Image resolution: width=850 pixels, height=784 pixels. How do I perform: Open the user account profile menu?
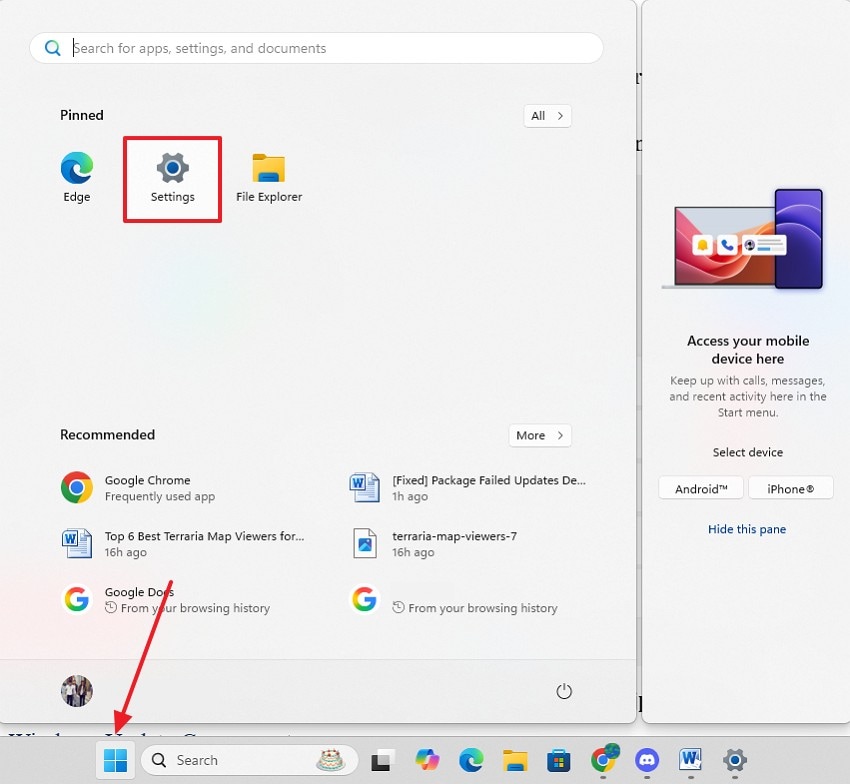(x=76, y=691)
